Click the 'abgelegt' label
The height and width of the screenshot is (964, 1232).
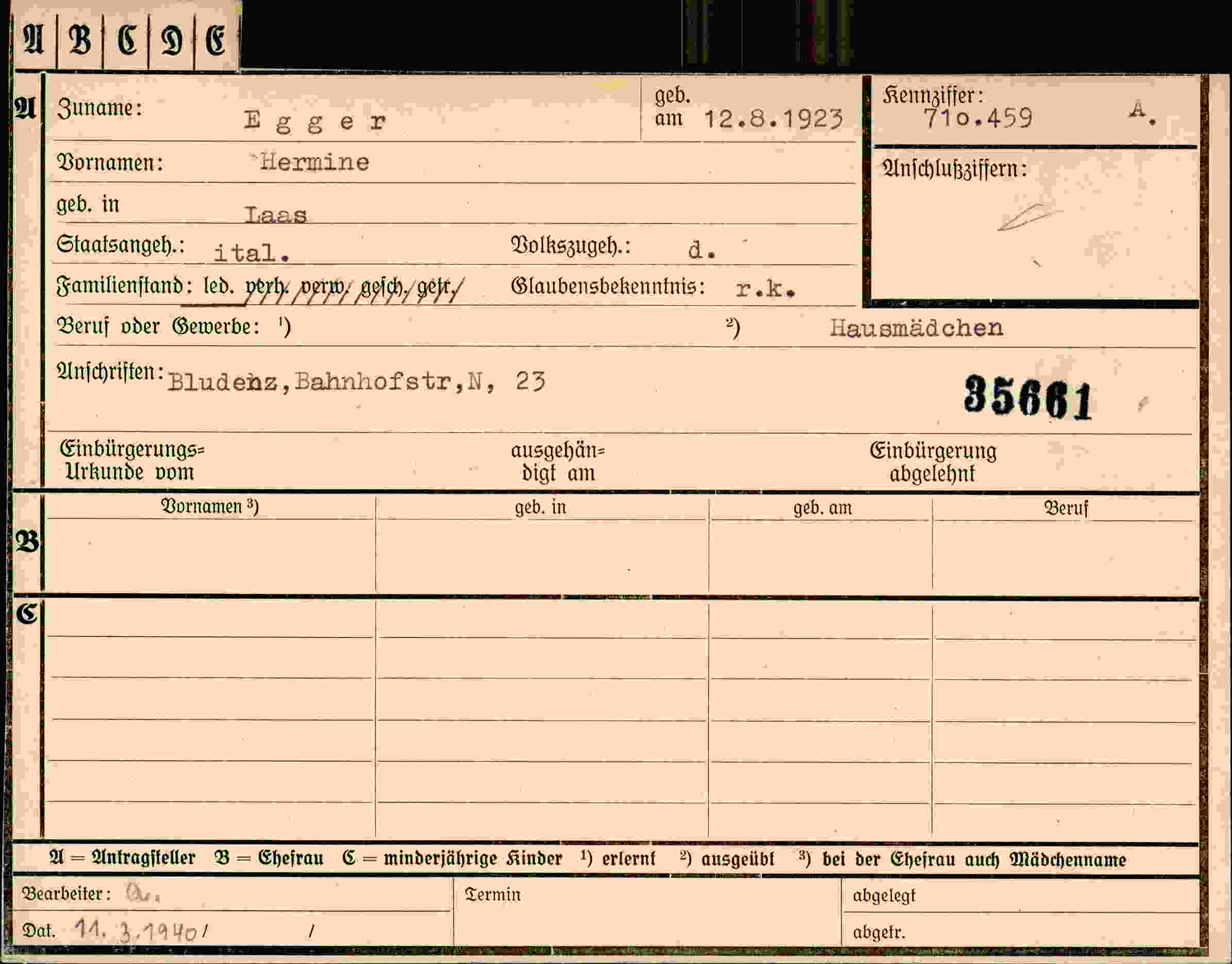click(885, 896)
